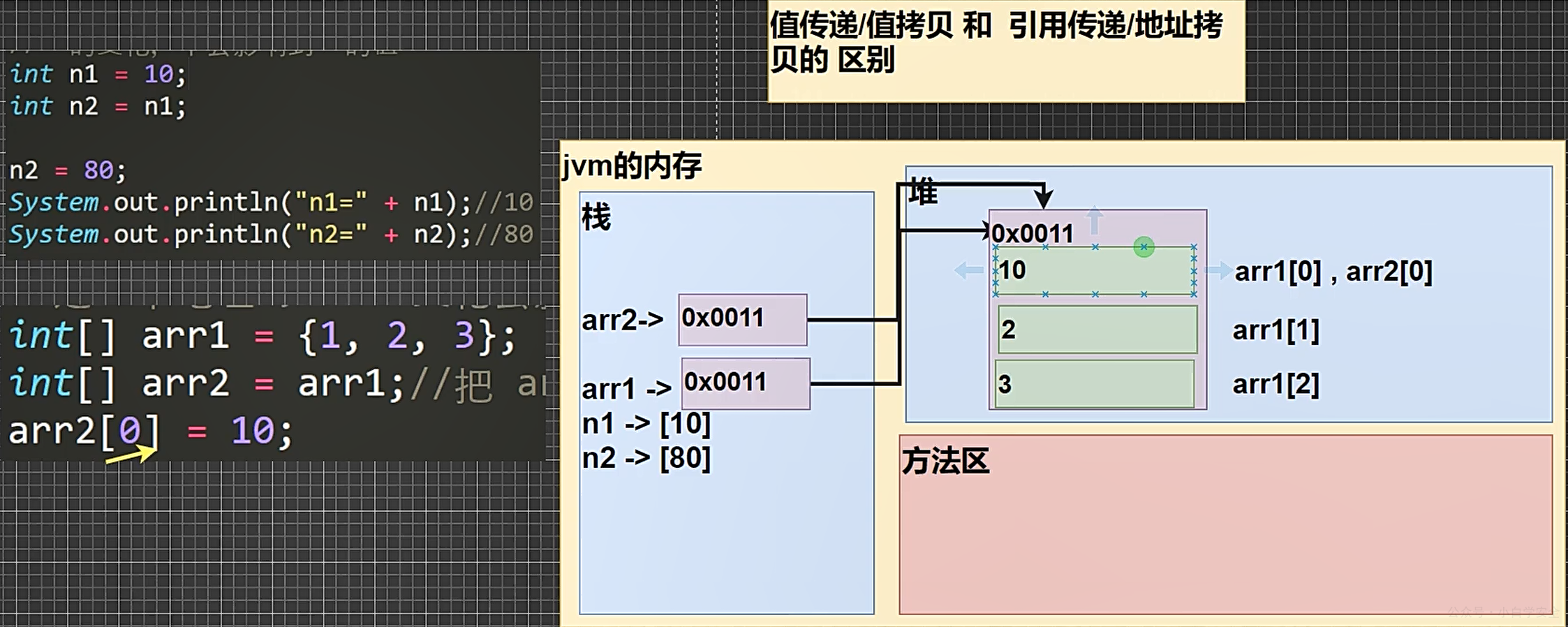
Task: Select the green heap cell containing 3
Action: [1095, 383]
